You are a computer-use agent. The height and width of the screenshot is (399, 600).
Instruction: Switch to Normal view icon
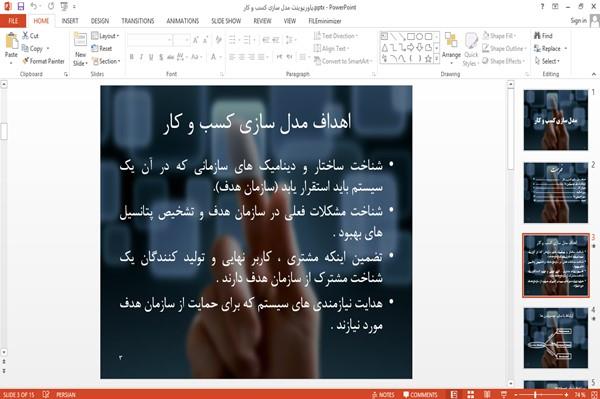(454, 395)
